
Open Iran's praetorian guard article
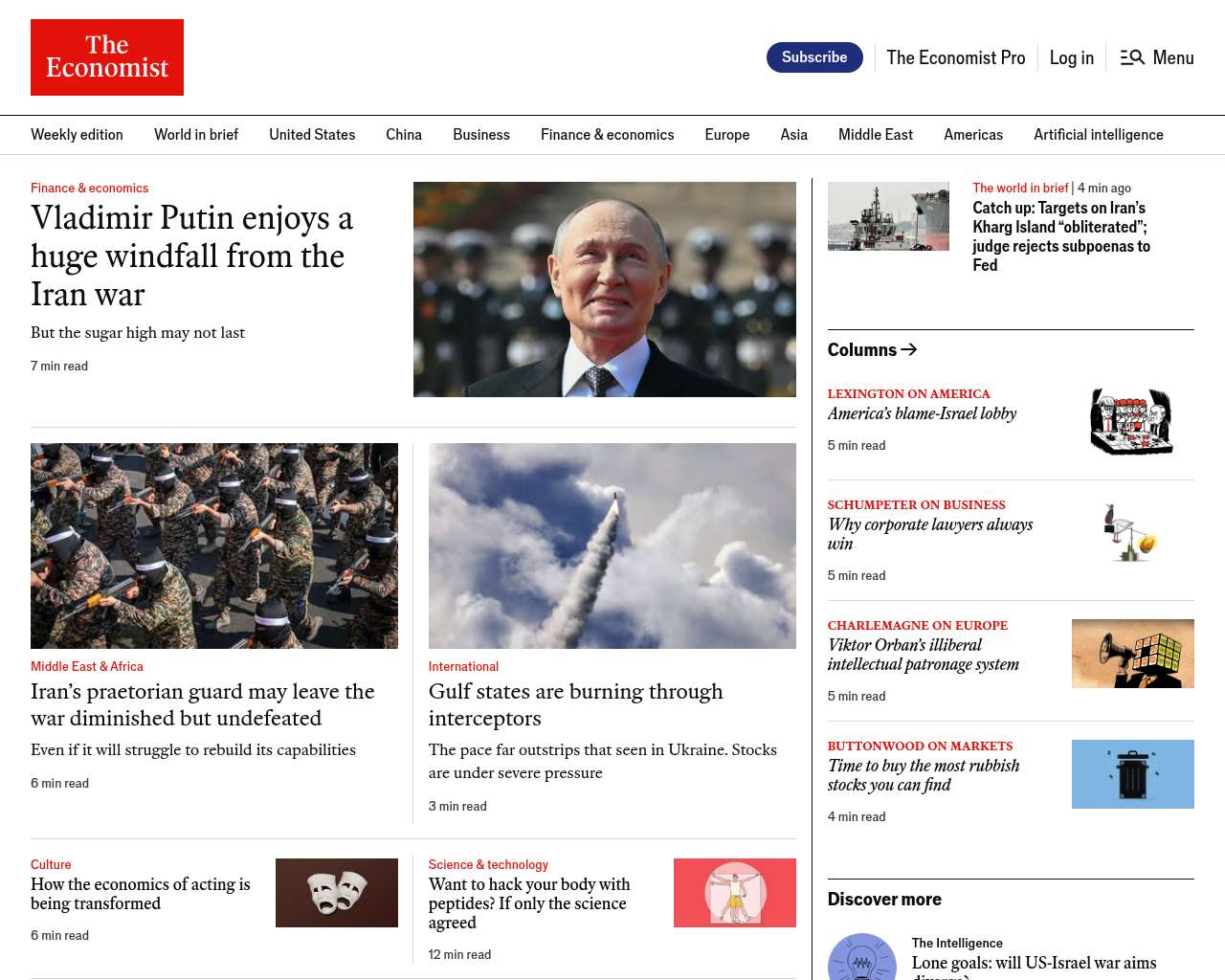(203, 704)
